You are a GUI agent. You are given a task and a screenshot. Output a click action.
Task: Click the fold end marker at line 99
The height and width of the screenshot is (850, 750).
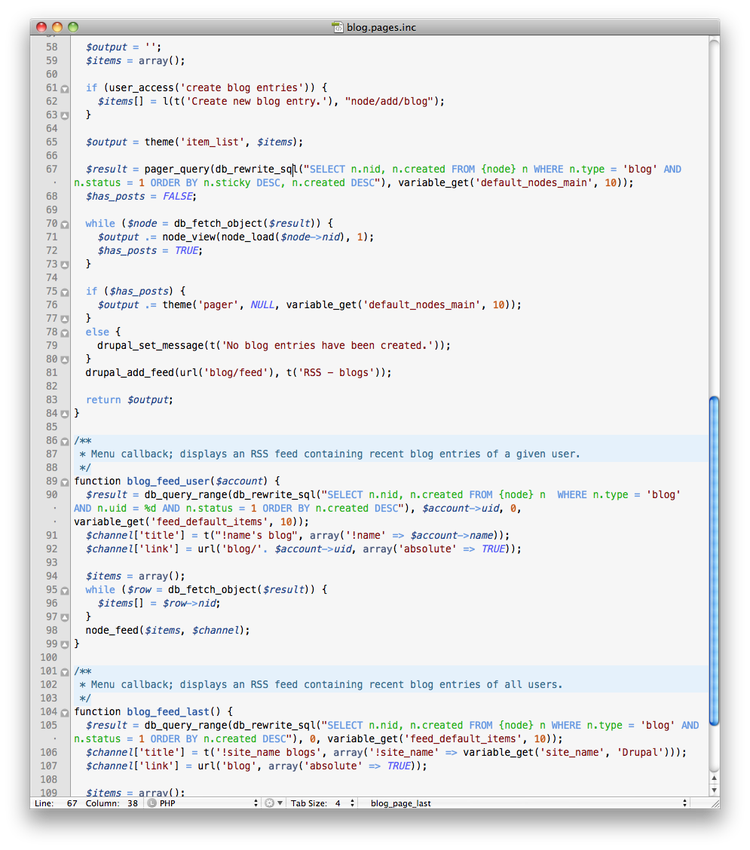click(x=64, y=645)
